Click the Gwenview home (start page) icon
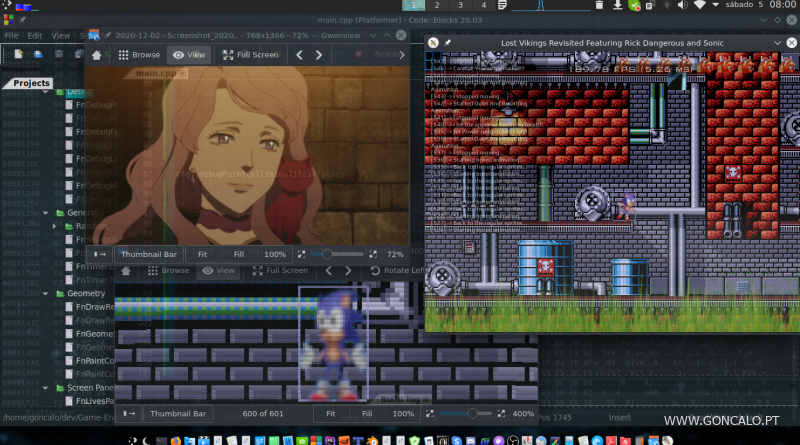This screenshot has width=800, height=445. click(96, 55)
